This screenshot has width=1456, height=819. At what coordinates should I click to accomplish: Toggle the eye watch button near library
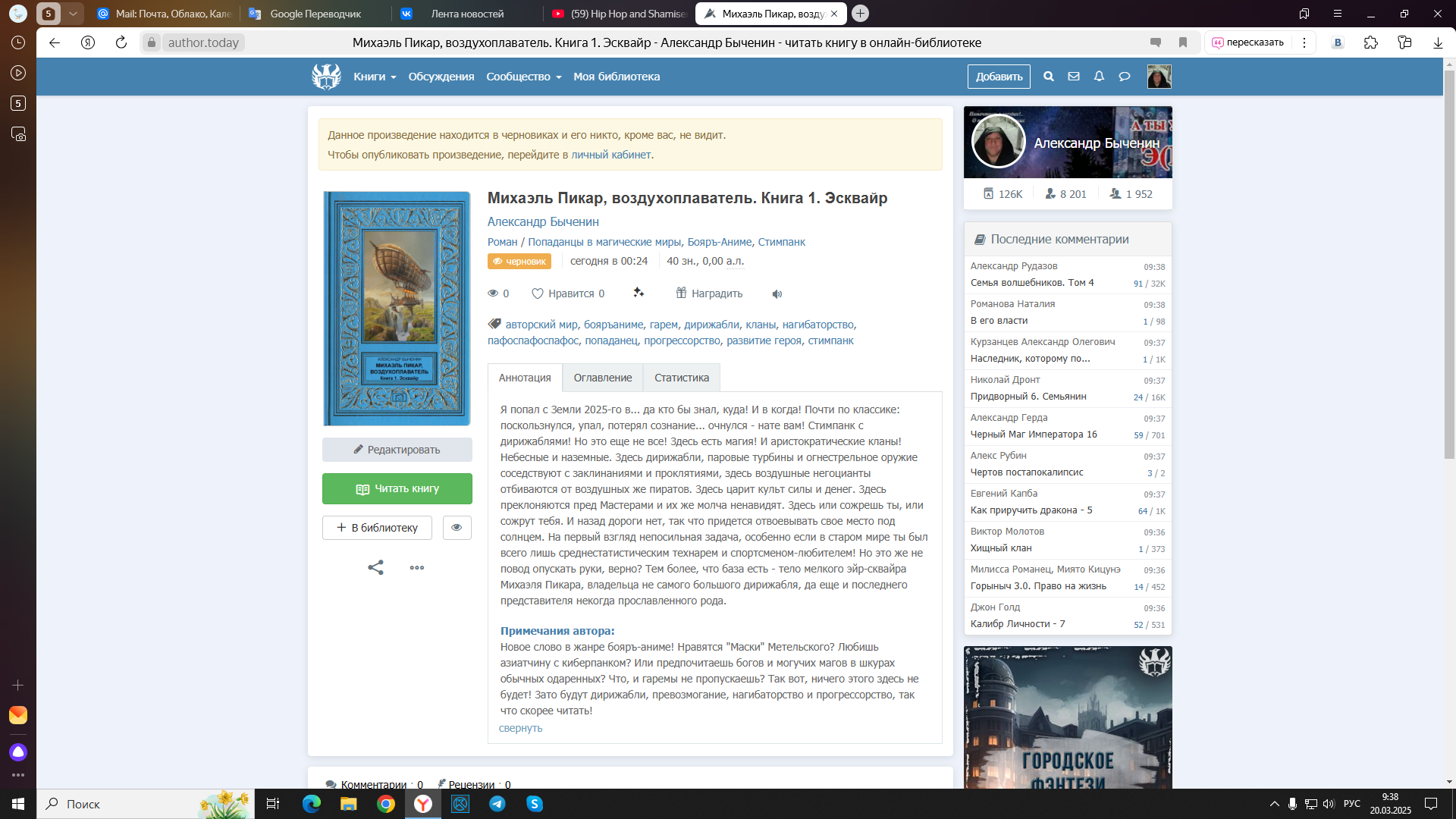[x=457, y=528]
